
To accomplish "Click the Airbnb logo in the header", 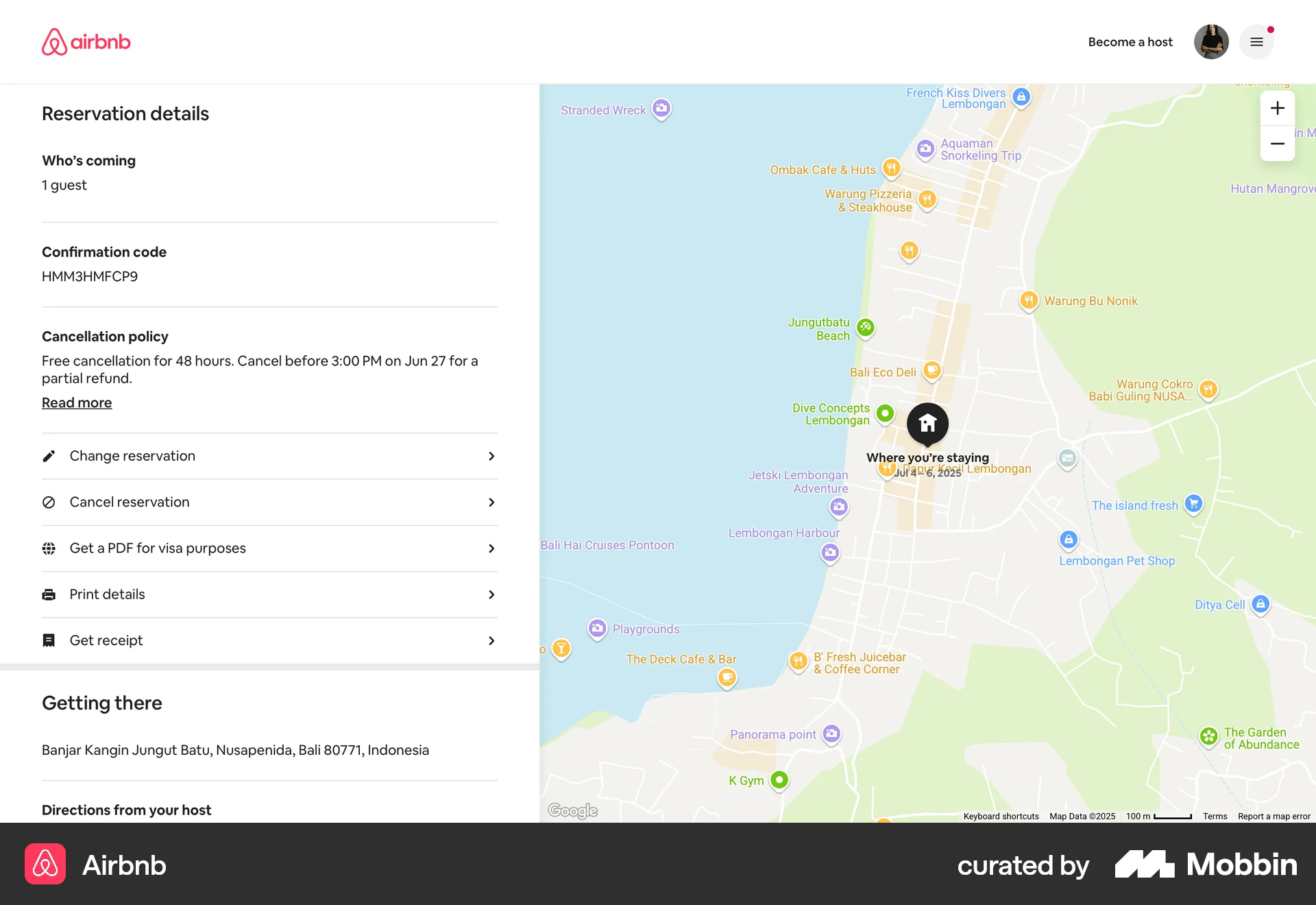I will pyautogui.click(x=86, y=42).
